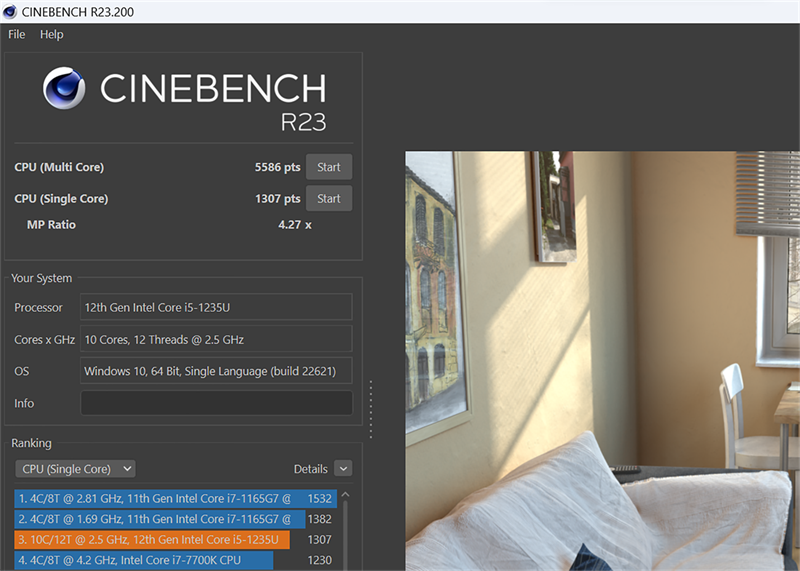The width and height of the screenshot is (800, 571).
Task: Click the MP Ratio value 4.27 x
Action: 294,225
